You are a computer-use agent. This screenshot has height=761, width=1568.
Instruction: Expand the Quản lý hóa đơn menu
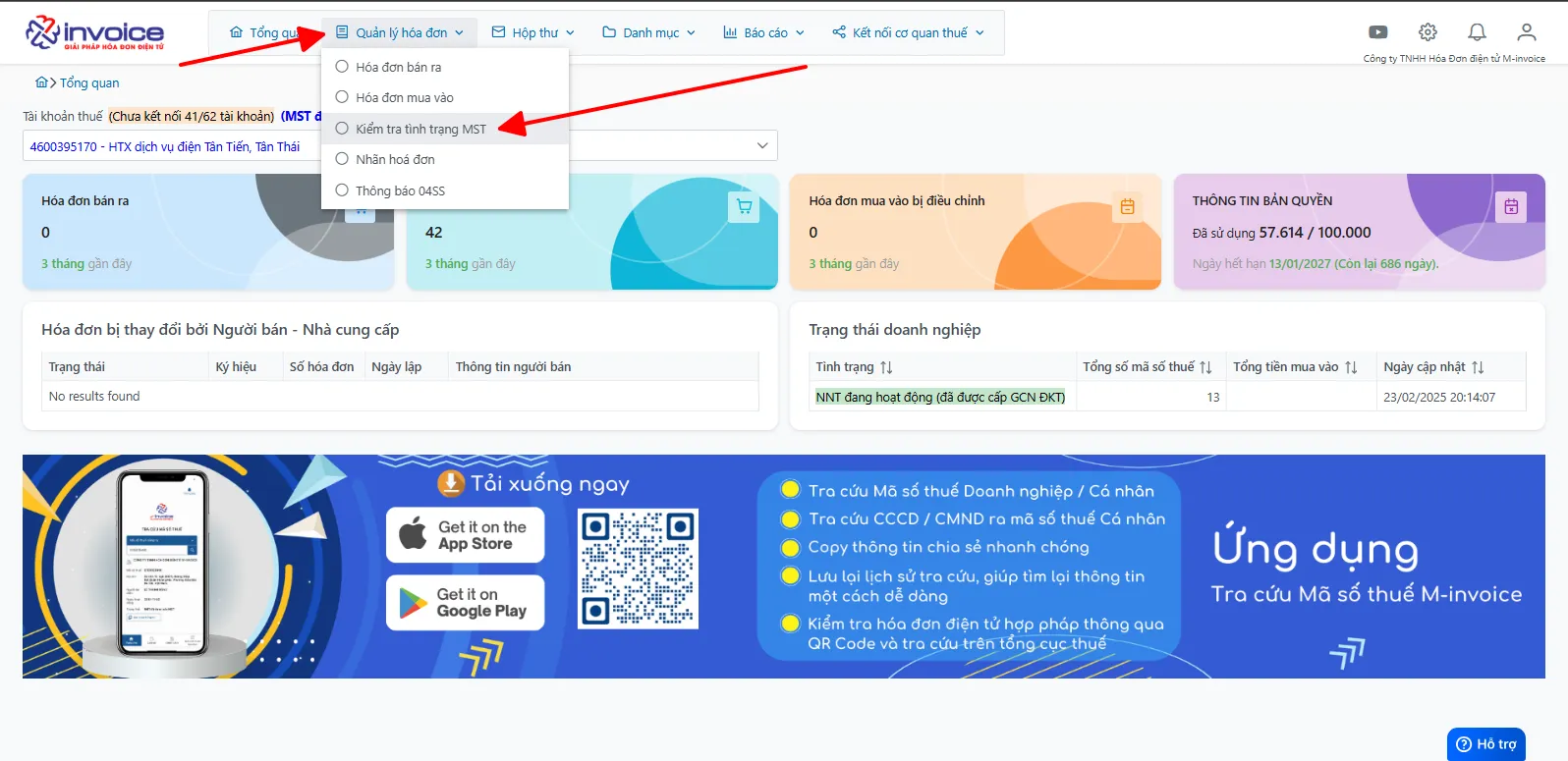400,32
